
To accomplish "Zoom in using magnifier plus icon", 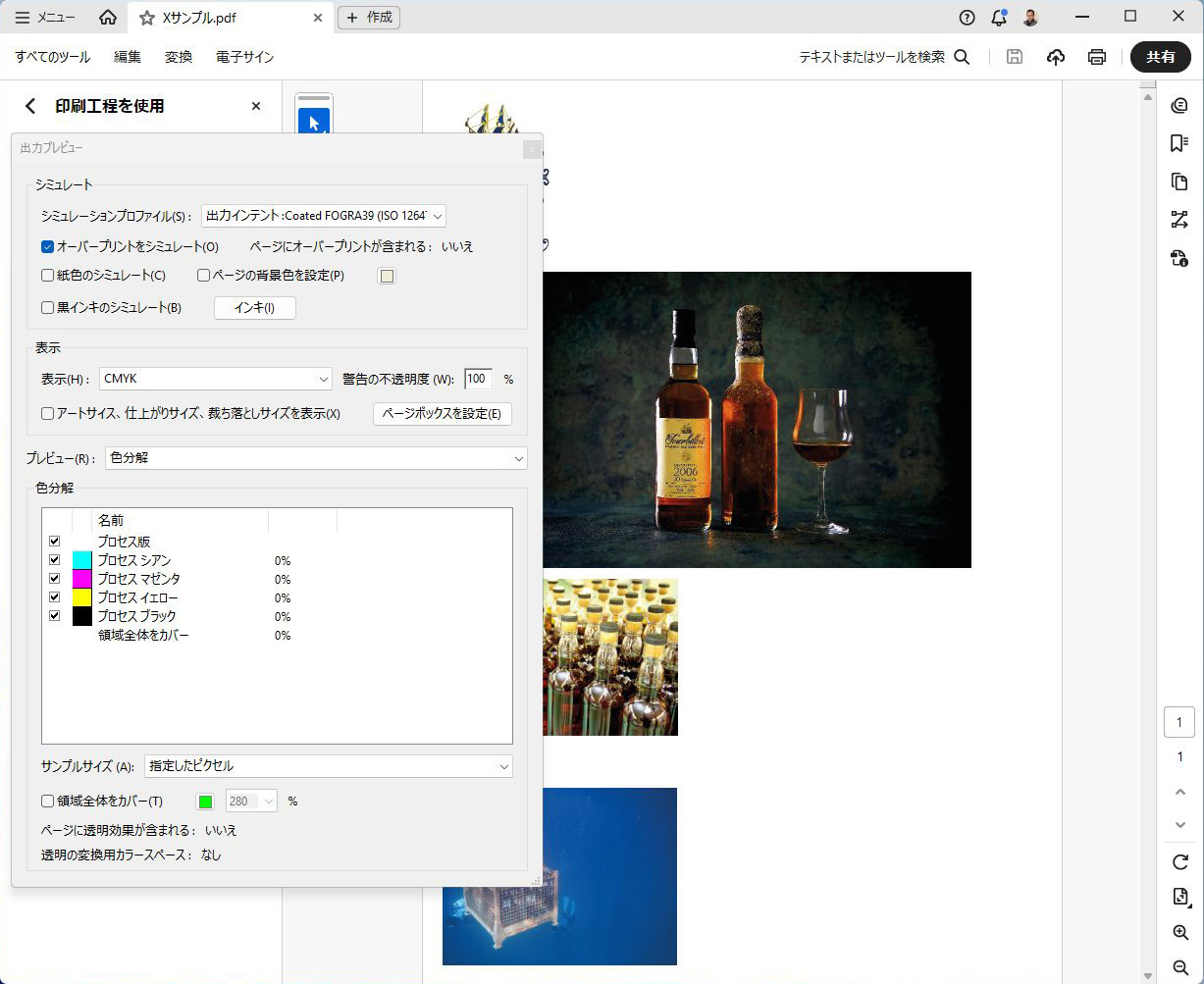I will [x=1180, y=932].
